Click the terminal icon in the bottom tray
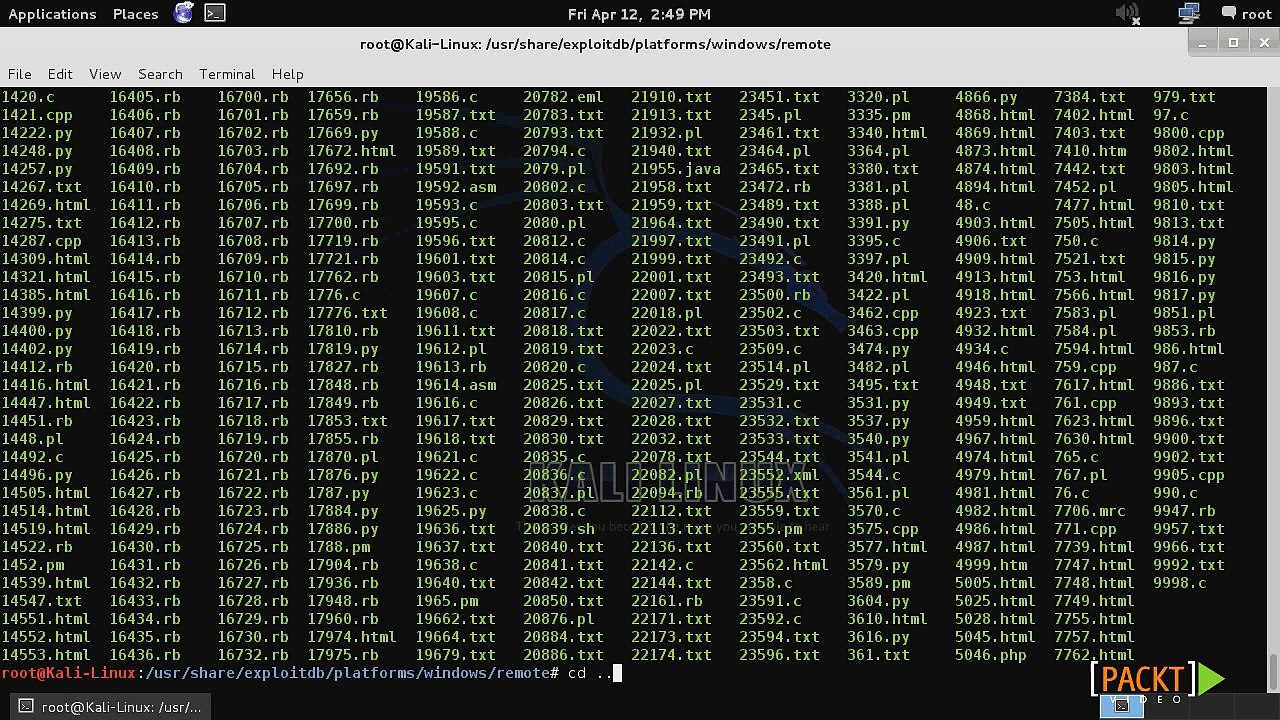1280x720 pixels. (1121, 706)
